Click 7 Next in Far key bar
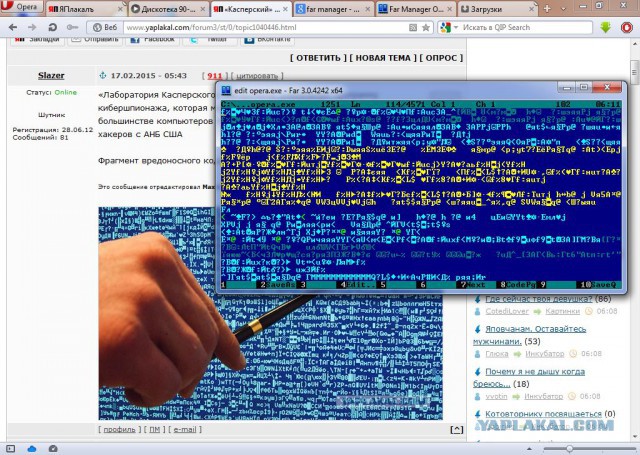 point(473,284)
